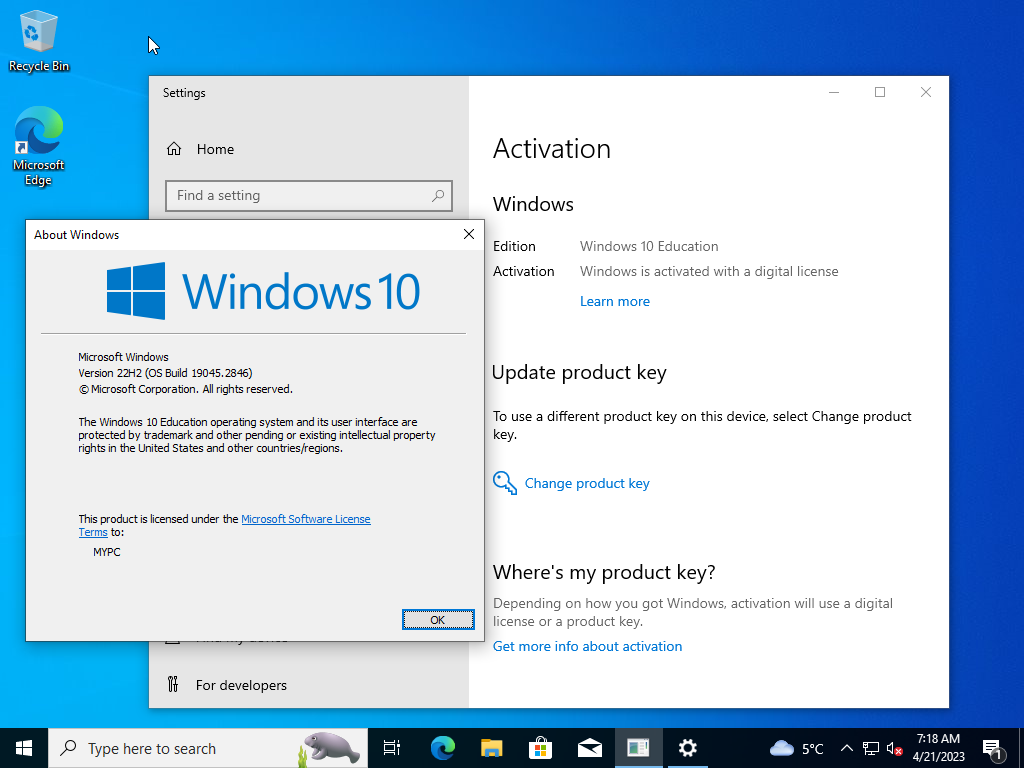
Task: Maximize the Settings window
Action: (x=880, y=92)
